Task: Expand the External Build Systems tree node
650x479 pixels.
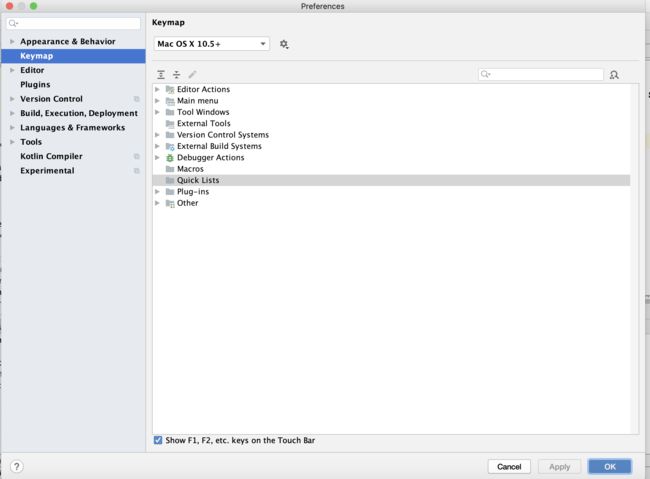Action: pyautogui.click(x=158, y=146)
